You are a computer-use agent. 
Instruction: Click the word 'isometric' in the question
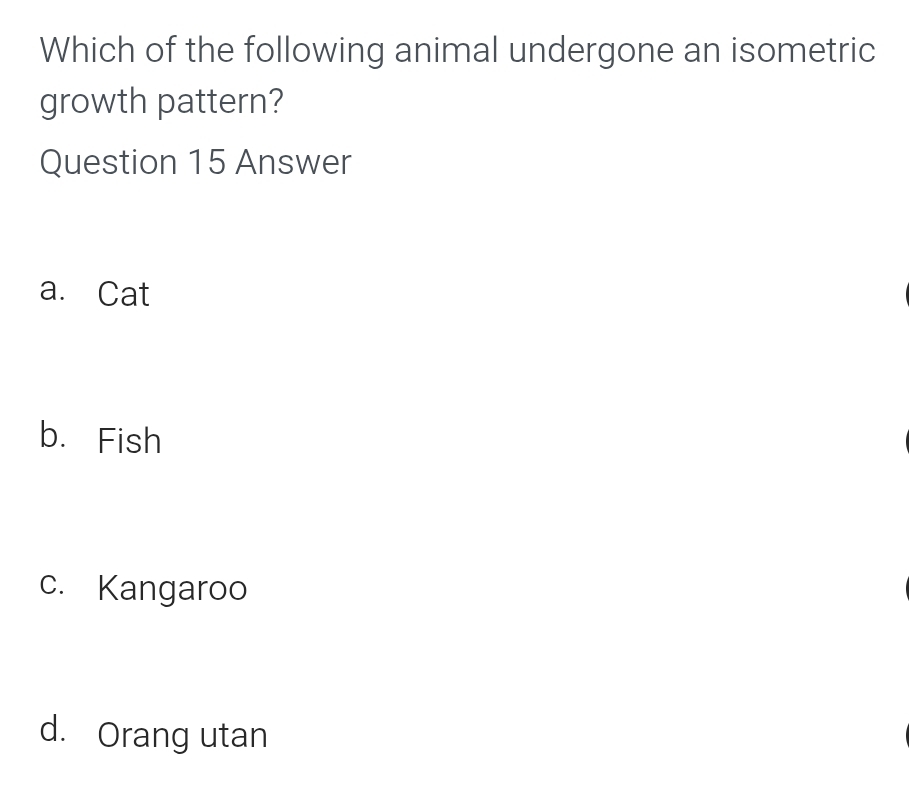point(802,50)
